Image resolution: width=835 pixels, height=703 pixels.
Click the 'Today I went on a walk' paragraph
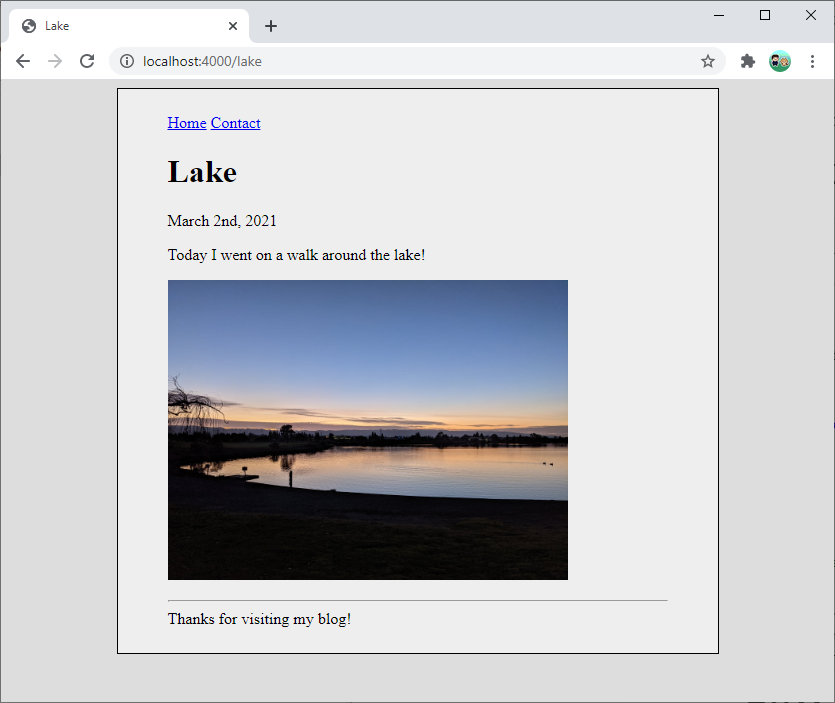click(296, 255)
